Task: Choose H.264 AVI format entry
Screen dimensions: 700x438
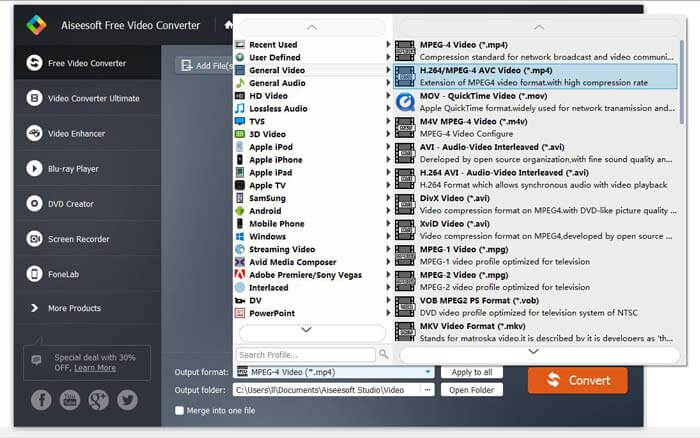Action: click(536, 179)
